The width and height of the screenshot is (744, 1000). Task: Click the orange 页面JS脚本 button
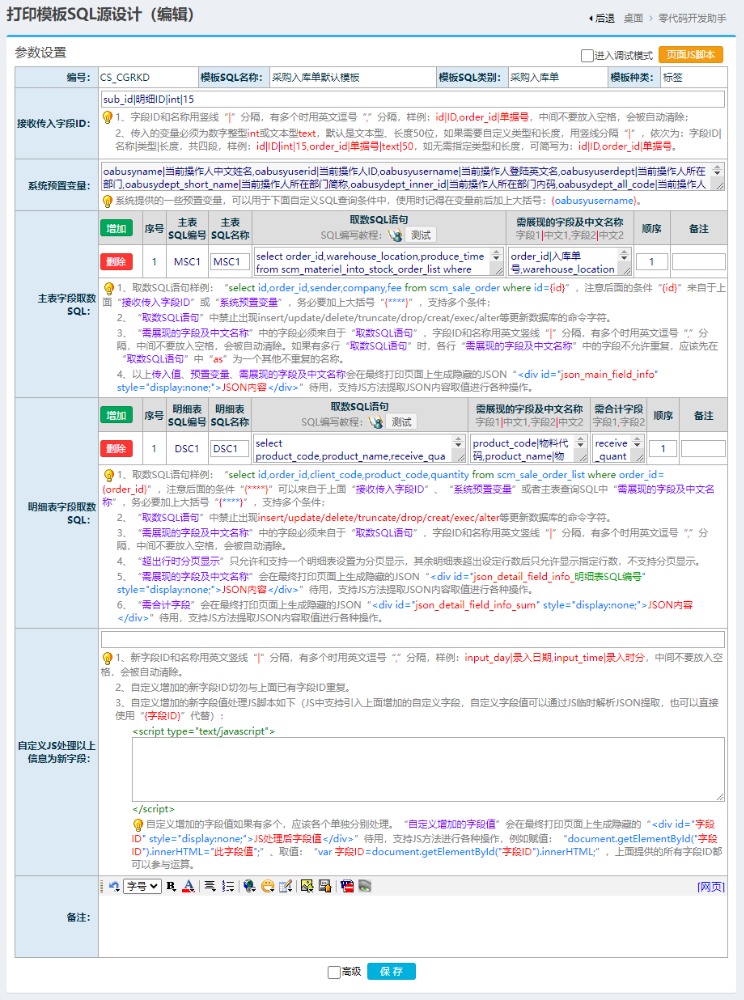tap(690, 56)
